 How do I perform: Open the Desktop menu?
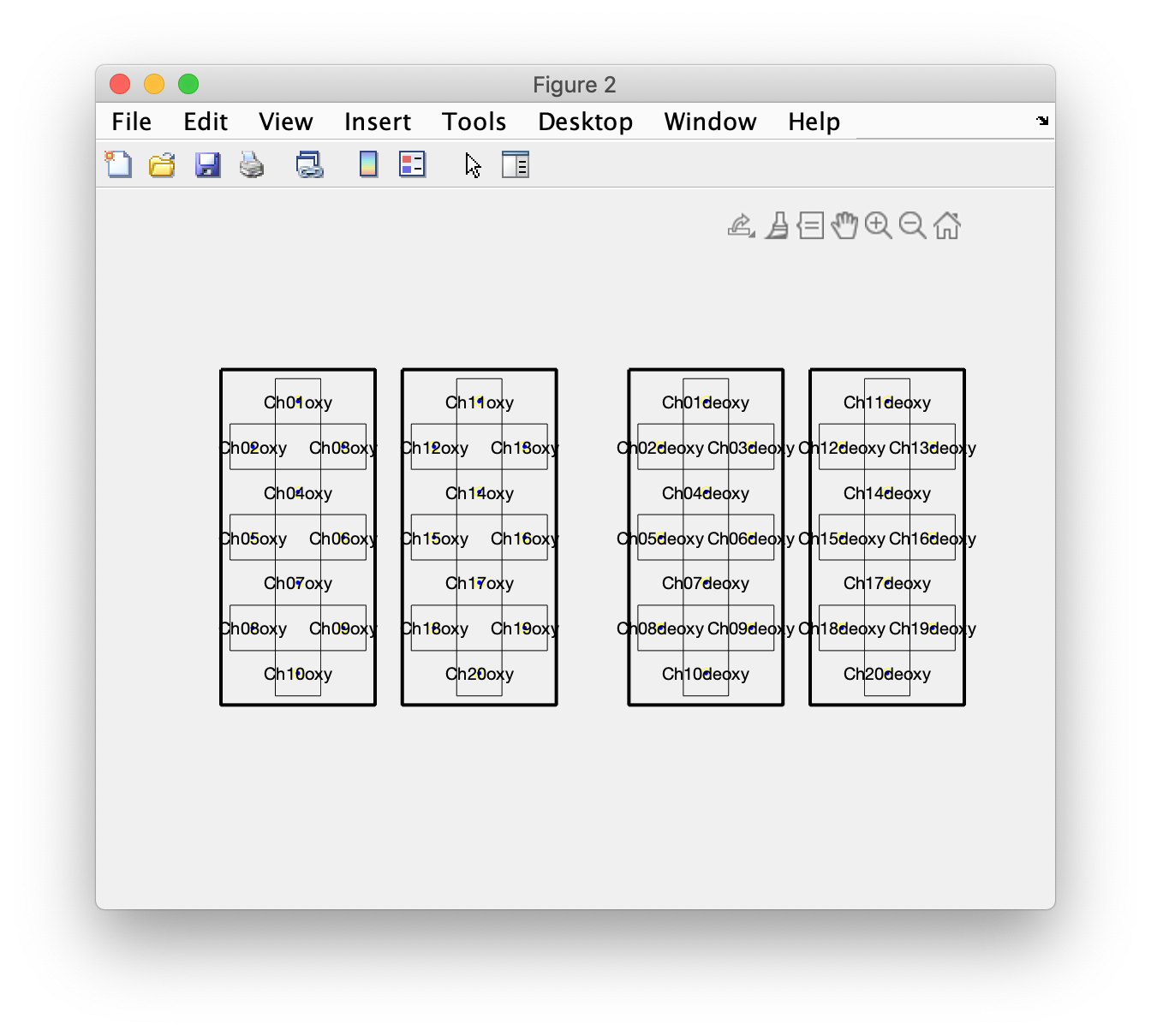point(586,122)
